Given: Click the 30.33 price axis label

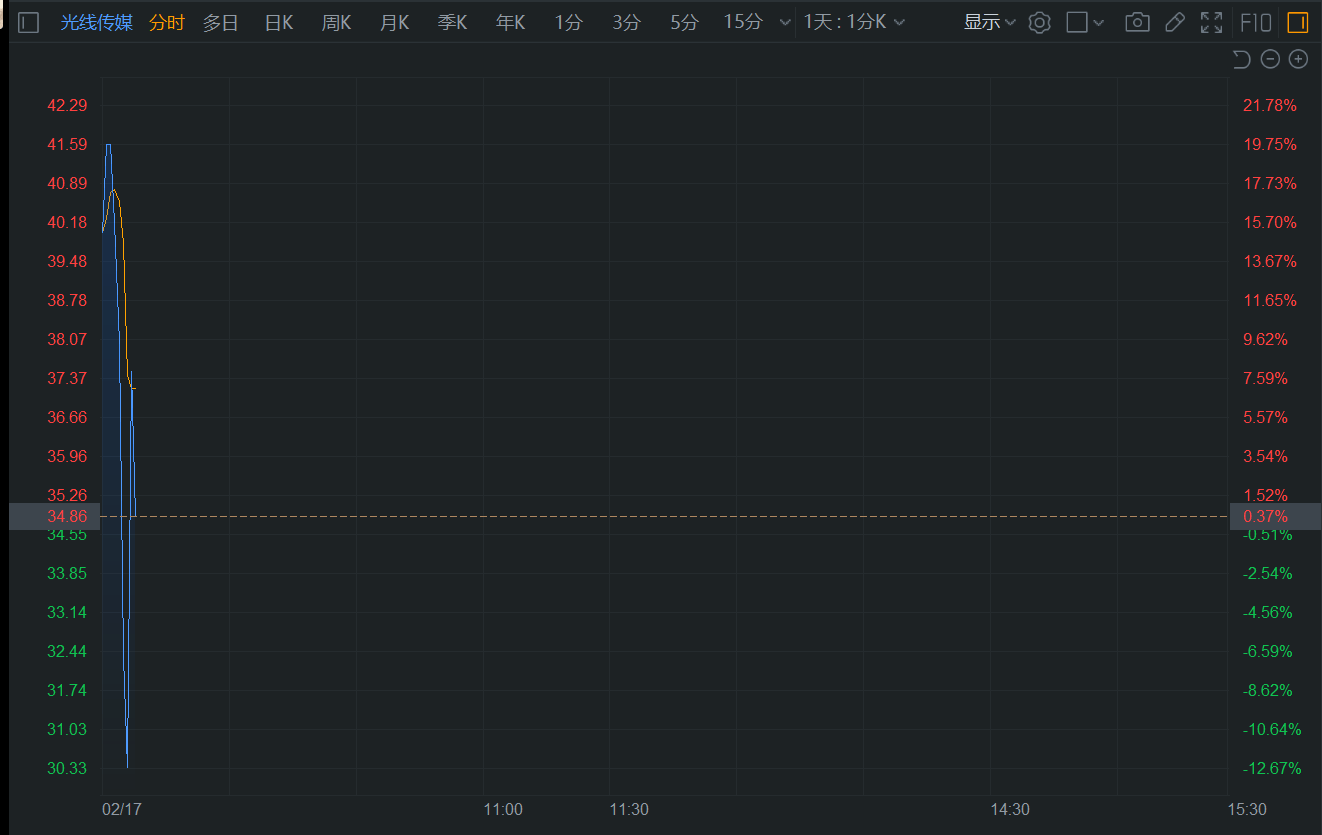Looking at the screenshot, I should tap(67, 768).
